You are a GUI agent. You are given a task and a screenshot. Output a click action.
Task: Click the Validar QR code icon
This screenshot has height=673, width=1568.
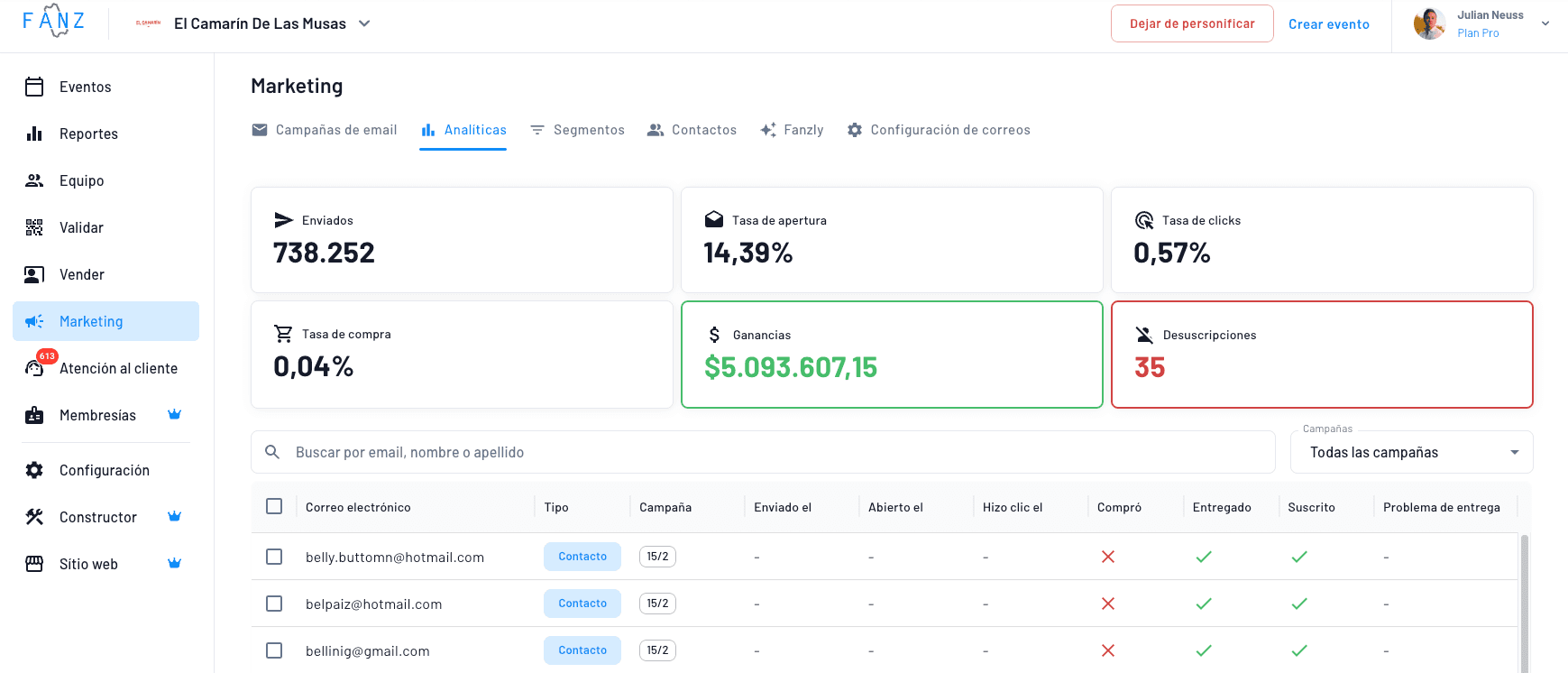(x=34, y=227)
